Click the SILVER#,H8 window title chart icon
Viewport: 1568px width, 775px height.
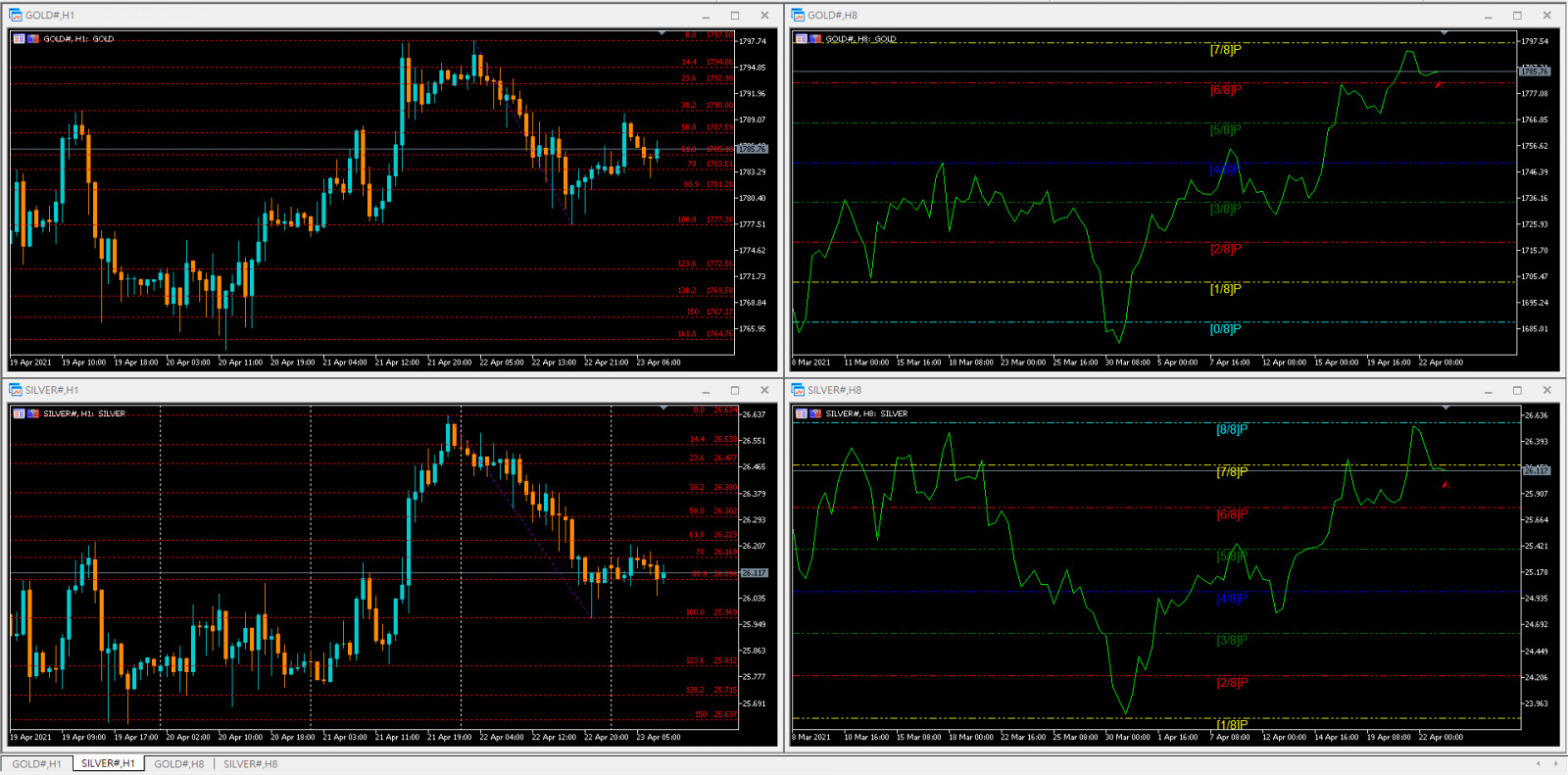(798, 390)
